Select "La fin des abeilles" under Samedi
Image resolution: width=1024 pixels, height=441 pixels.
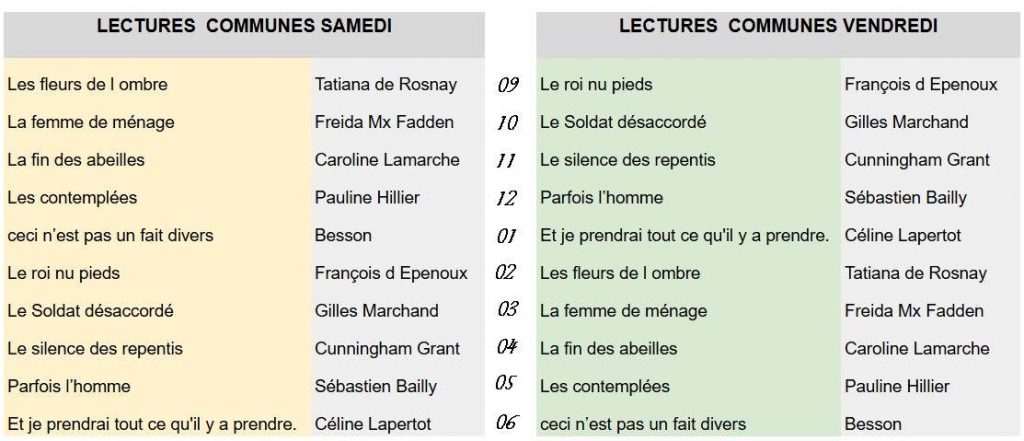click(76, 160)
